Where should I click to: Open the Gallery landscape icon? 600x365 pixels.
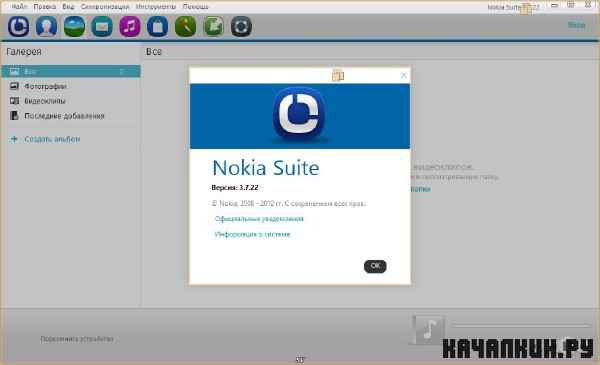[x=74, y=26]
